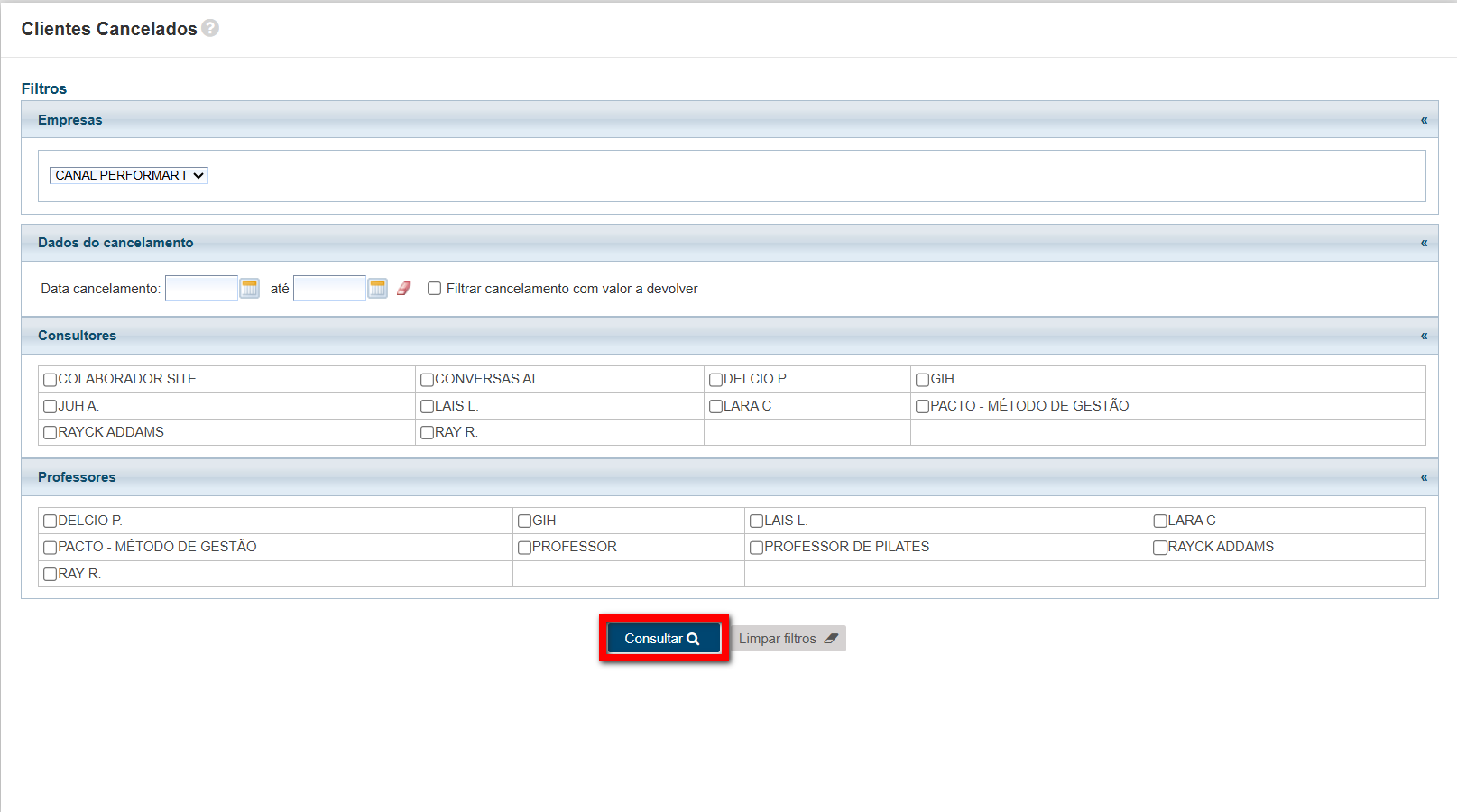Click the Consultar search button
Image resolution: width=1457 pixels, height=812 pixels.
[663, 639]
